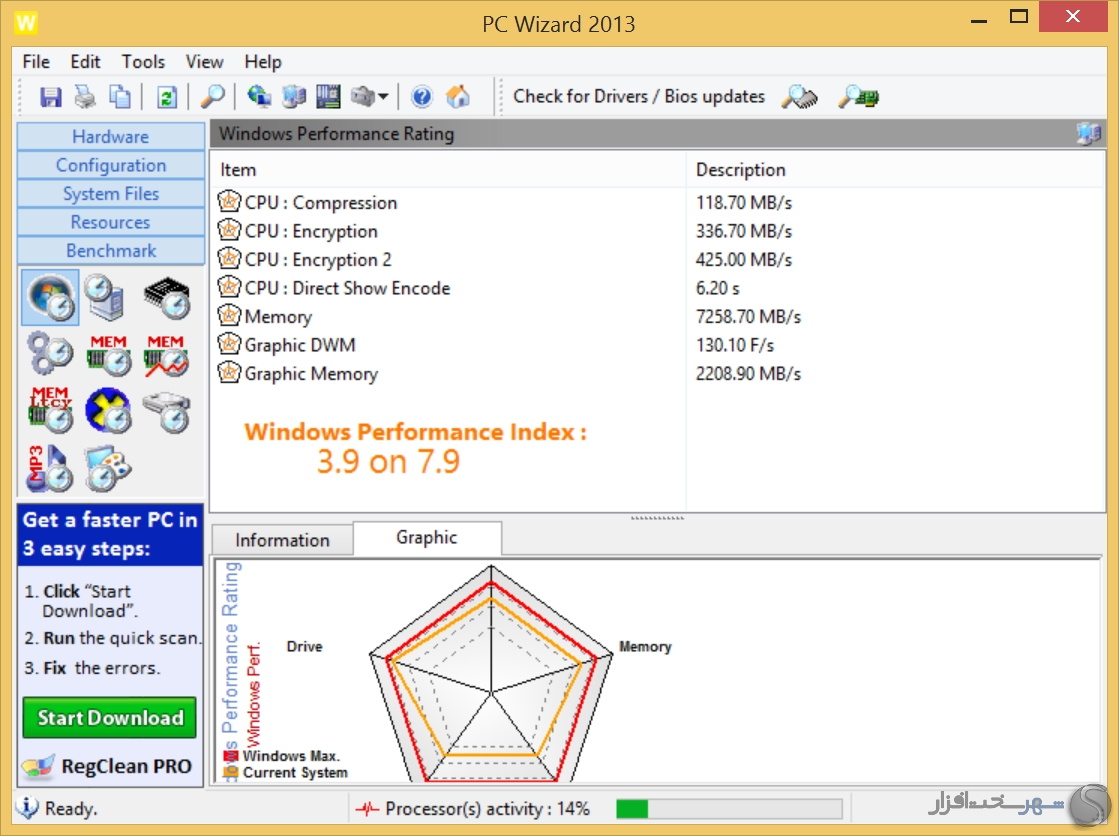Screen dimensions: 1119x836
Task: Click the magnifying glass Search toolbar icon
Action: coord(213,96)
